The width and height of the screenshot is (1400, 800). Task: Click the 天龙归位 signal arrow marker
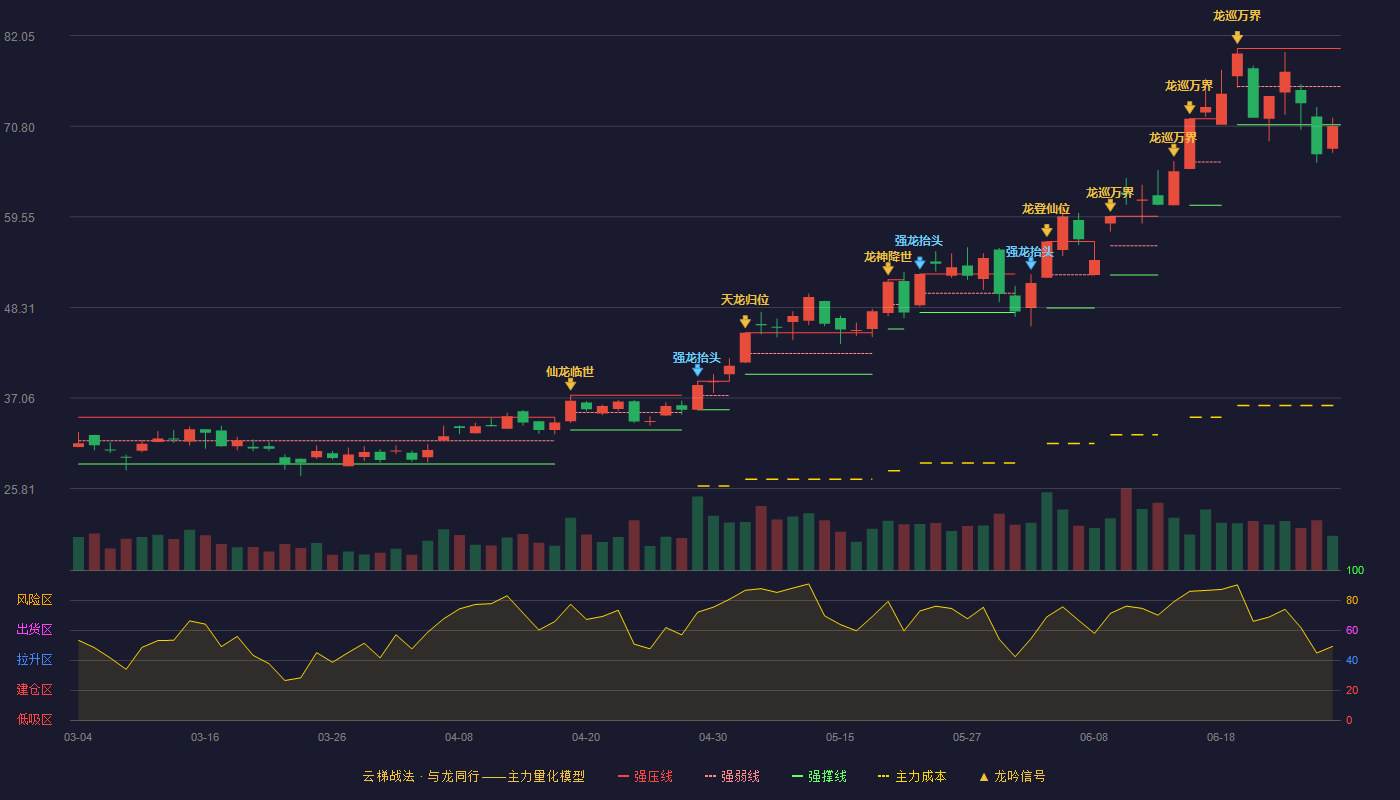pyautogui.click(x=745, y=322)
